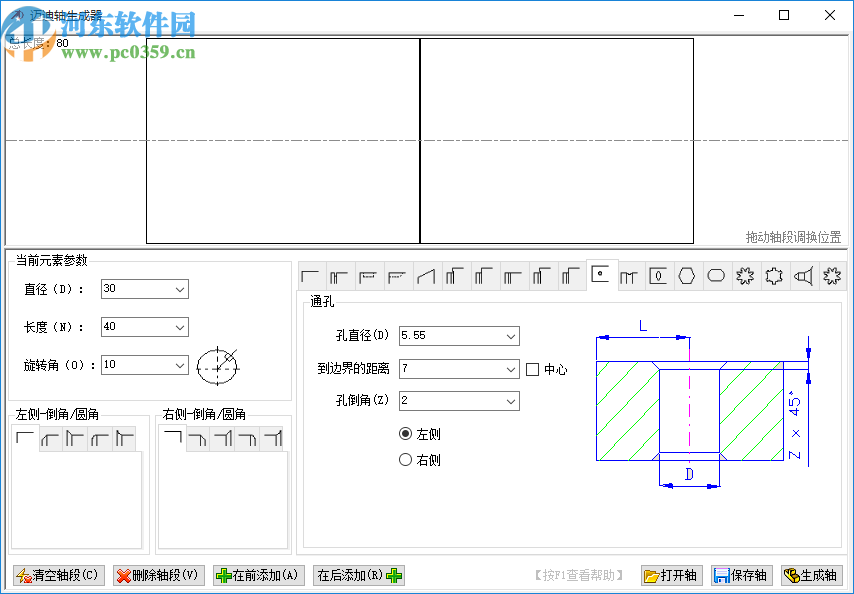Viewport: 854px width, 594px height.
Task: Click inside the 长度(N) length input field
Action: tap(135, 327)
